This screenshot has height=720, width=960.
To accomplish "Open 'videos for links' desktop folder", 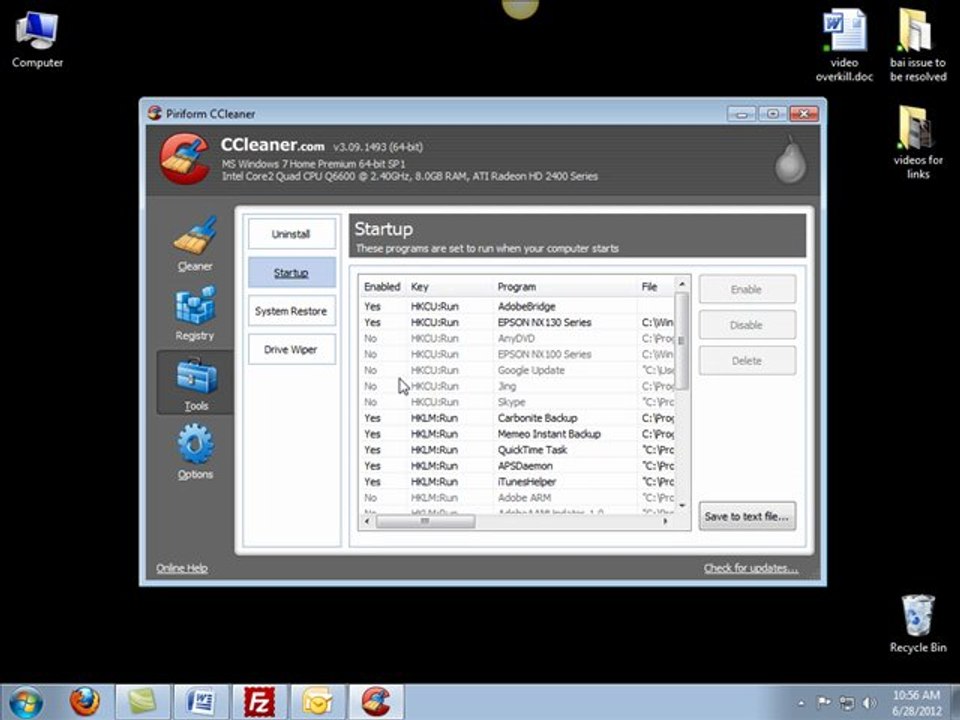I will pos(918,143).
